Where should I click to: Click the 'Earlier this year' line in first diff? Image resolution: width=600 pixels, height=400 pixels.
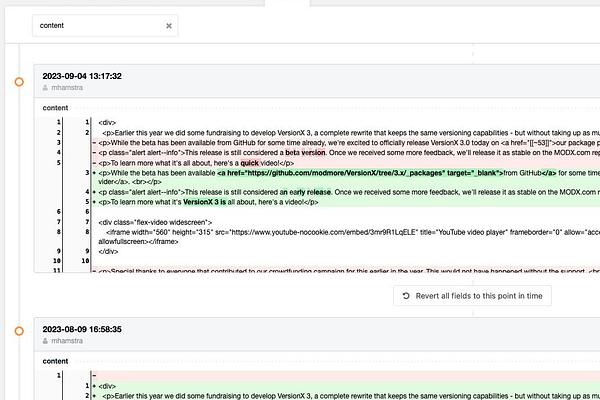[349, 133]
